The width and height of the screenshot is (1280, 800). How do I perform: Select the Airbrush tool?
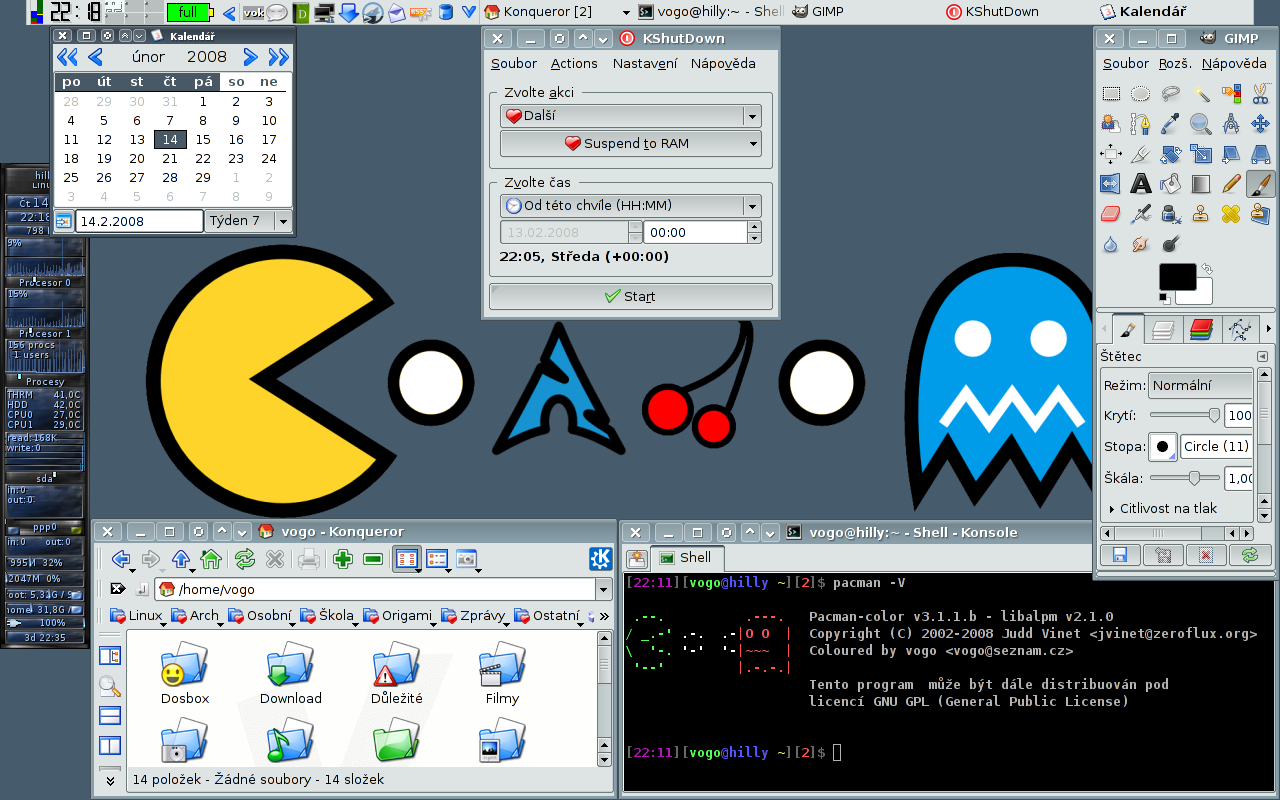(x=1141, y=214)
